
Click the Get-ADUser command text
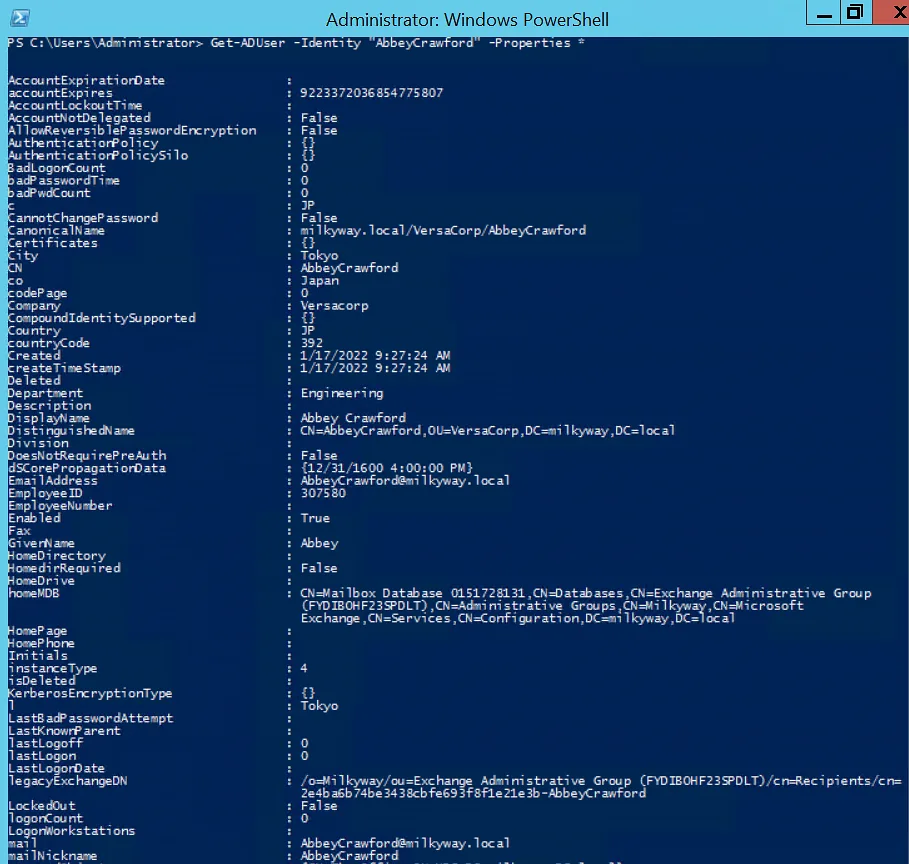248,43
